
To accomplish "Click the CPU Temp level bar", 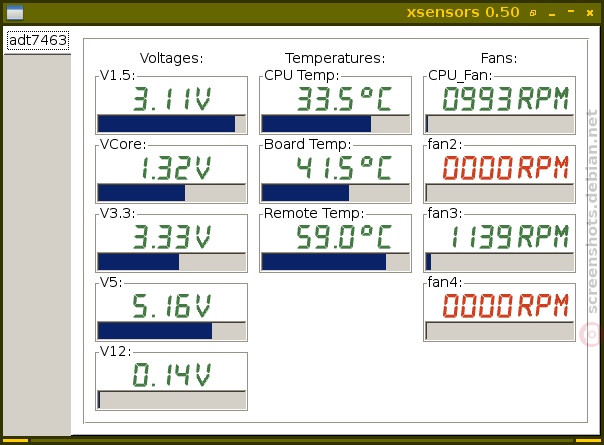I will click(336, 124).
